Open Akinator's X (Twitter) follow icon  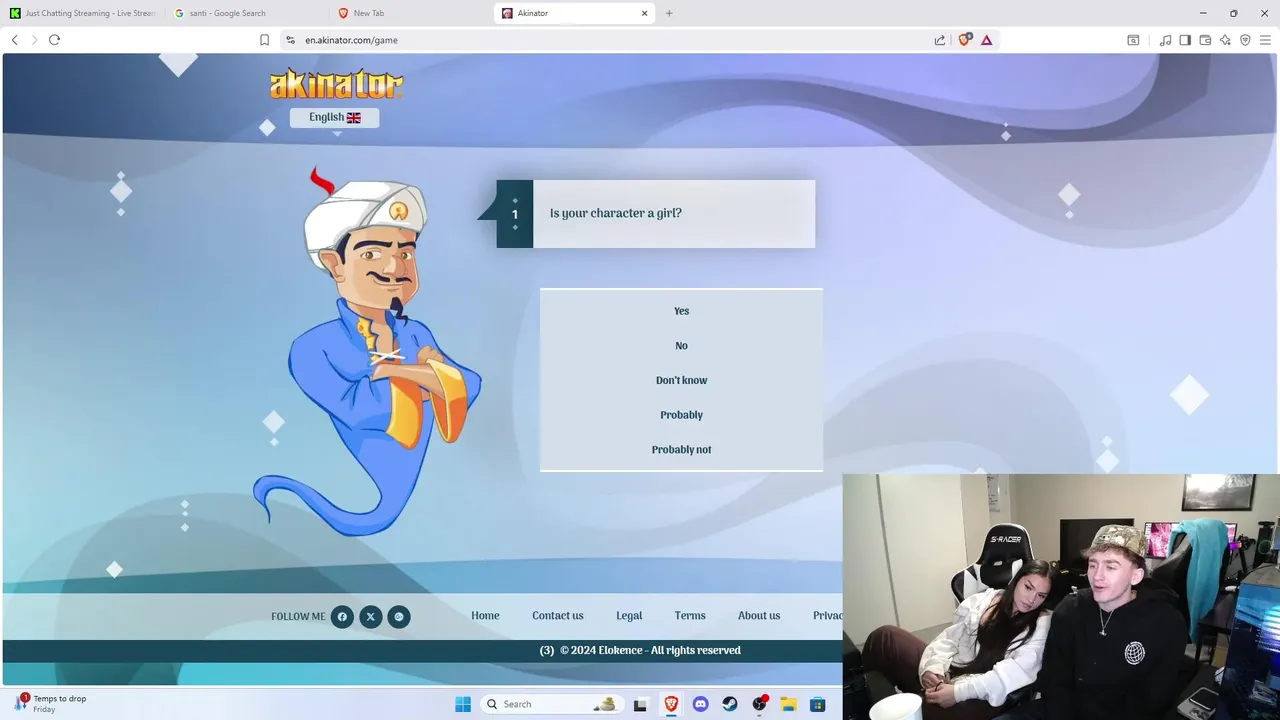[370, 617]
